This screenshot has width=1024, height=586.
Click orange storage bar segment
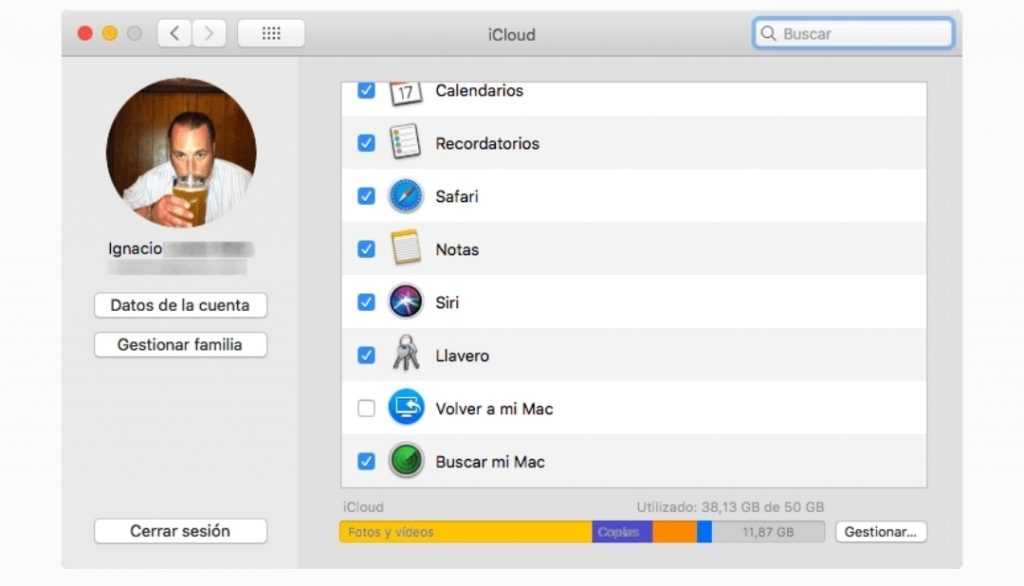[675, 532]
